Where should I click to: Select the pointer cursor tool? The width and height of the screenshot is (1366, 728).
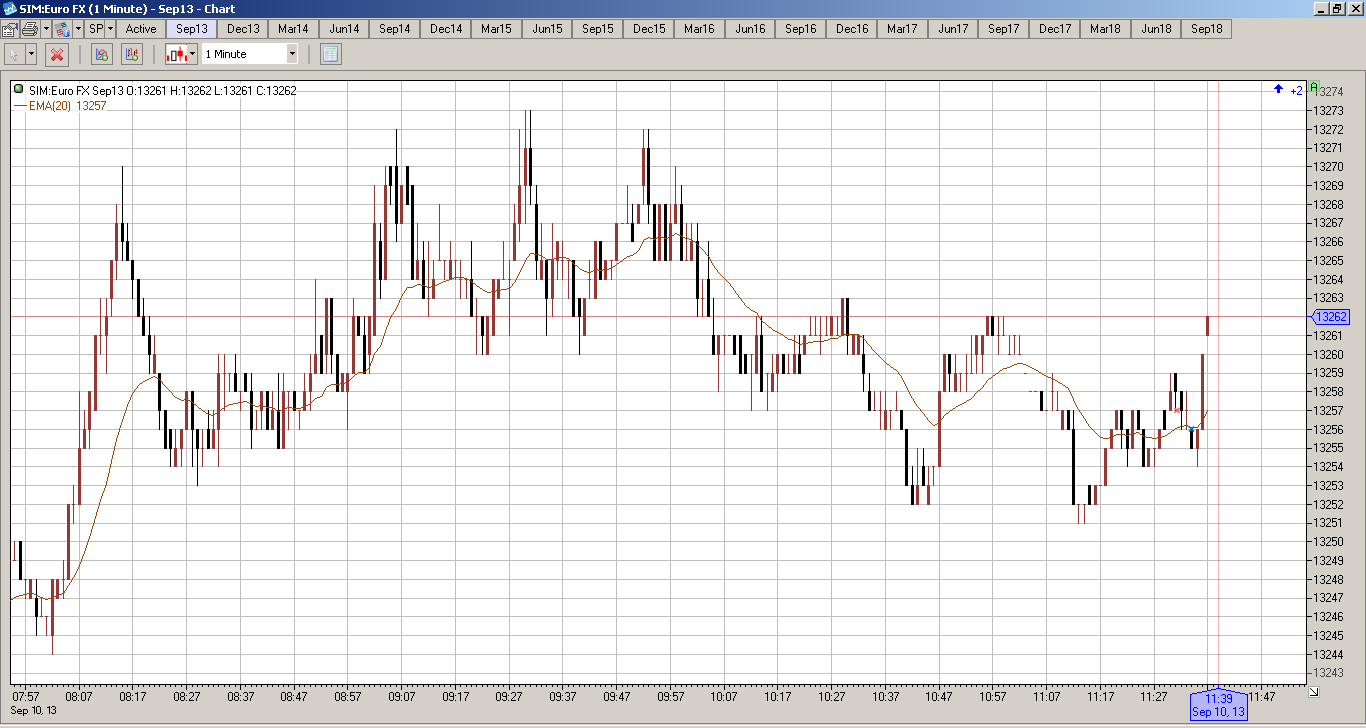[14, 54]
